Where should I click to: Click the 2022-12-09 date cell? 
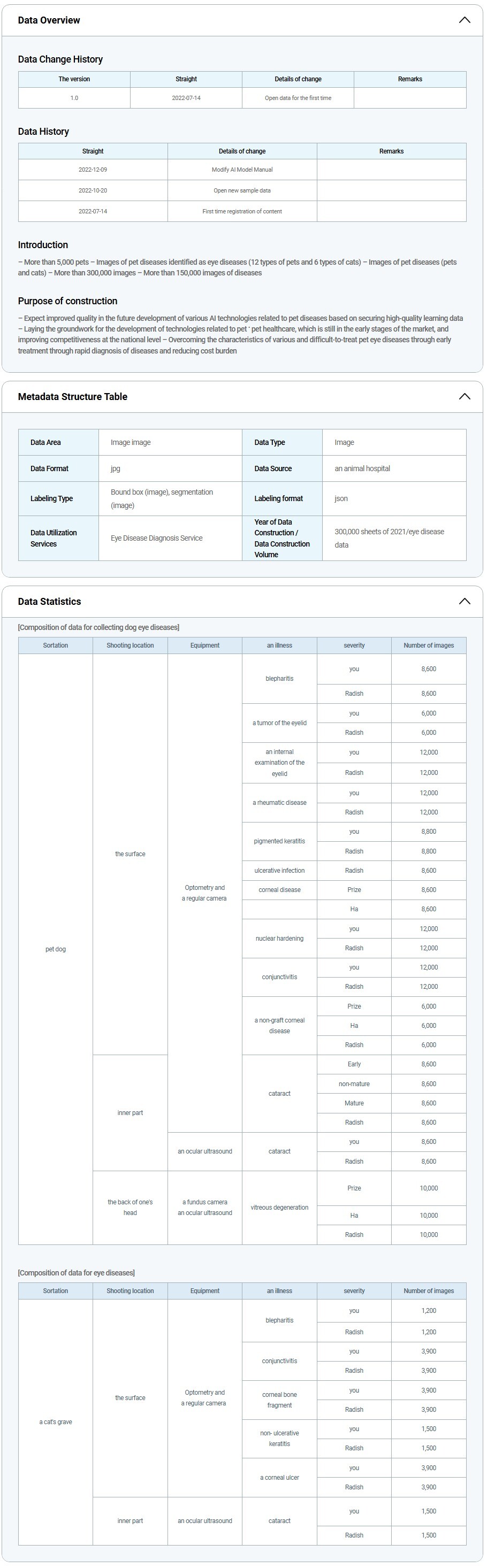click(93, 170)
